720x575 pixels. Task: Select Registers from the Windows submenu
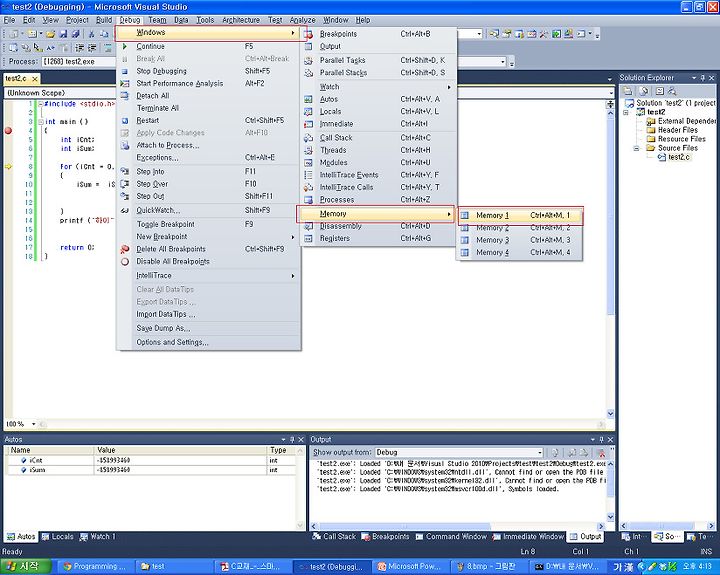(x=378, y=238)
